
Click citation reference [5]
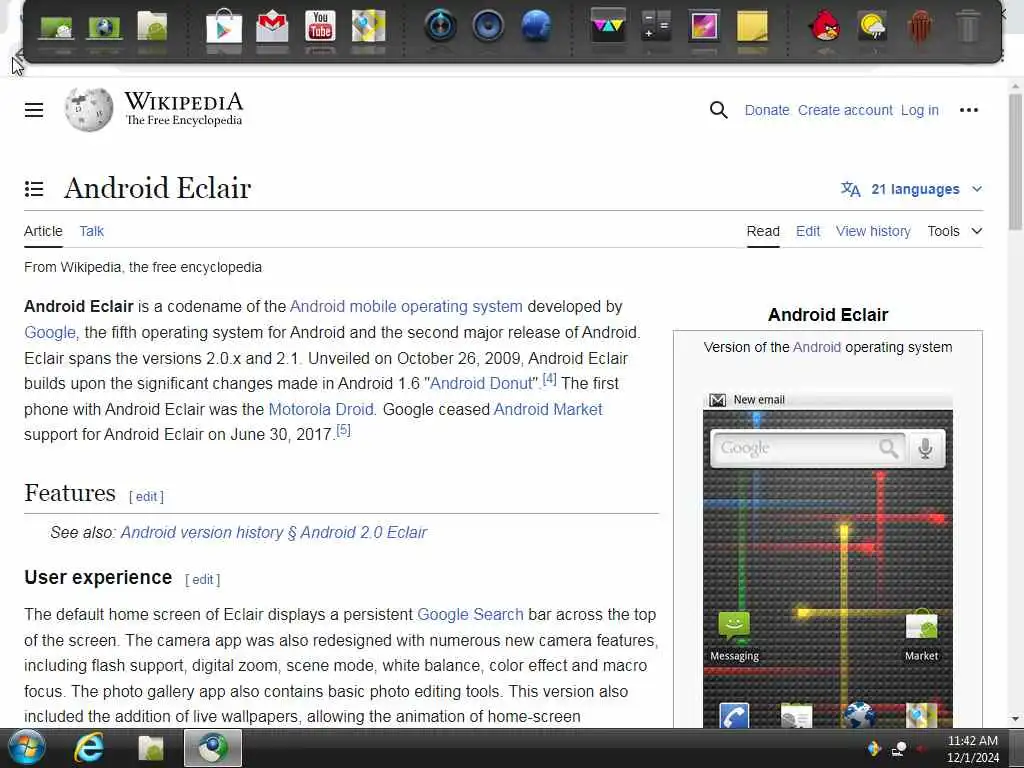point(344,430)
